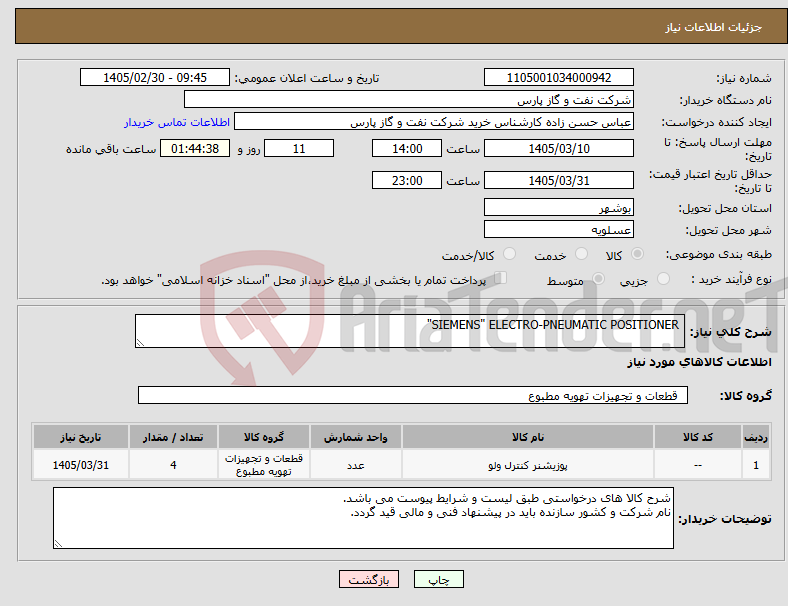Click the buyer name field شرکت نفت و گاز پارس

pos(409,99)
